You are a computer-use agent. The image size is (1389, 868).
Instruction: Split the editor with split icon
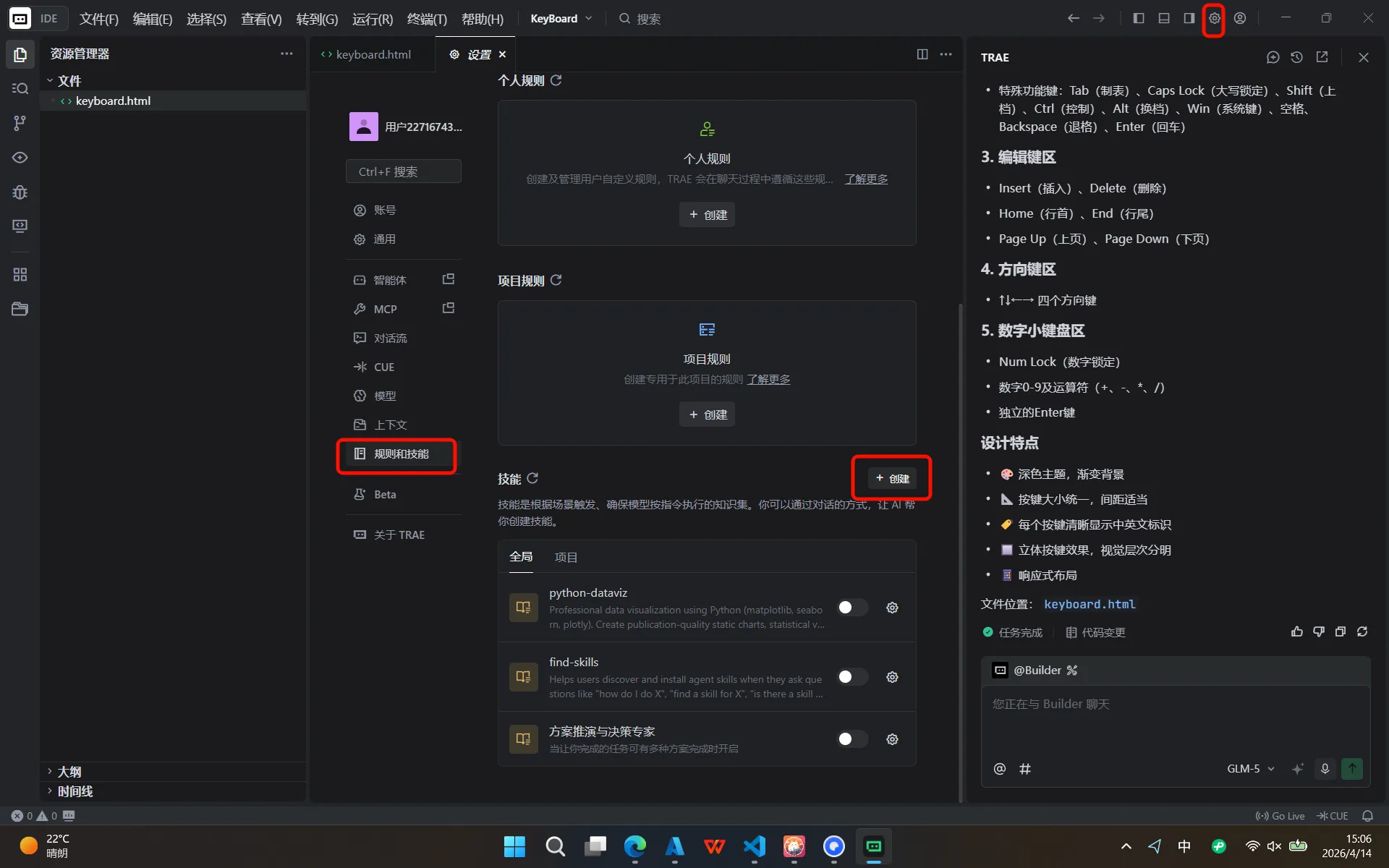(922, 54)
